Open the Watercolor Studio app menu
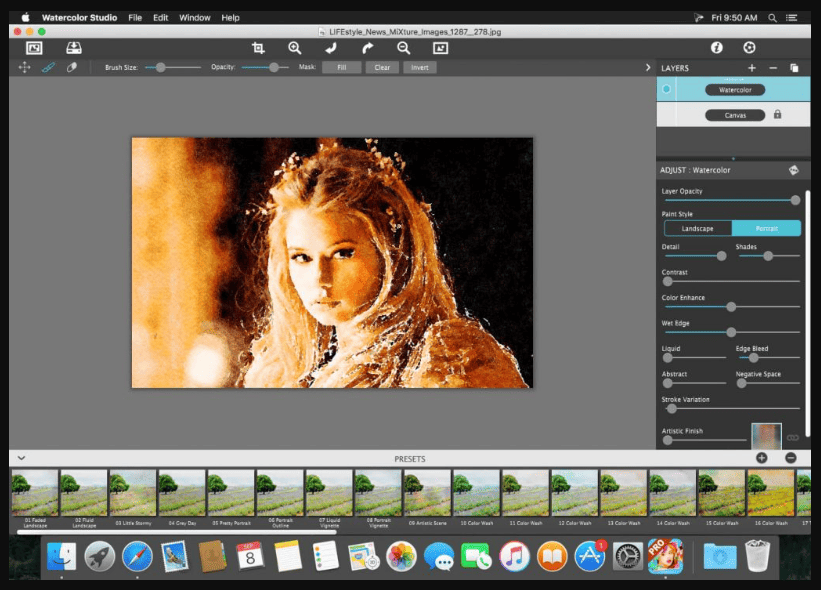This screenshot has width=821, height=590. click(x=80, y=18)
